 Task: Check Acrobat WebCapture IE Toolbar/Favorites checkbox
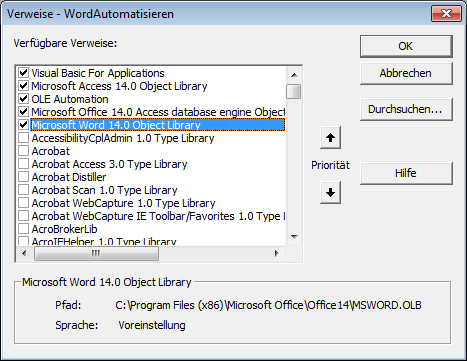point(23,216)
